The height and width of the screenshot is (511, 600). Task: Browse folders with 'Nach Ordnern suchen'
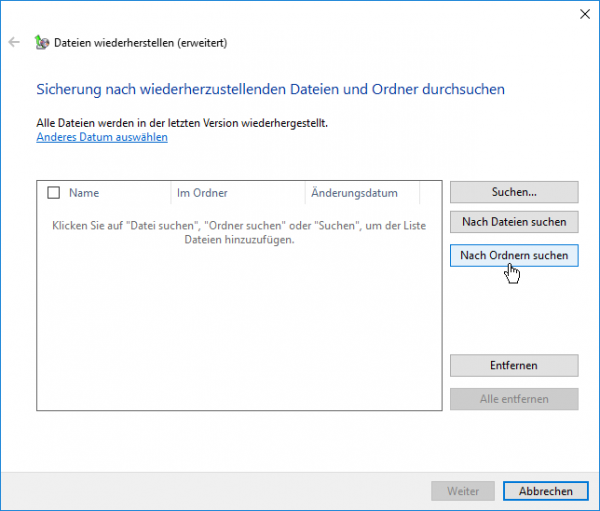(x=514, y=256)
